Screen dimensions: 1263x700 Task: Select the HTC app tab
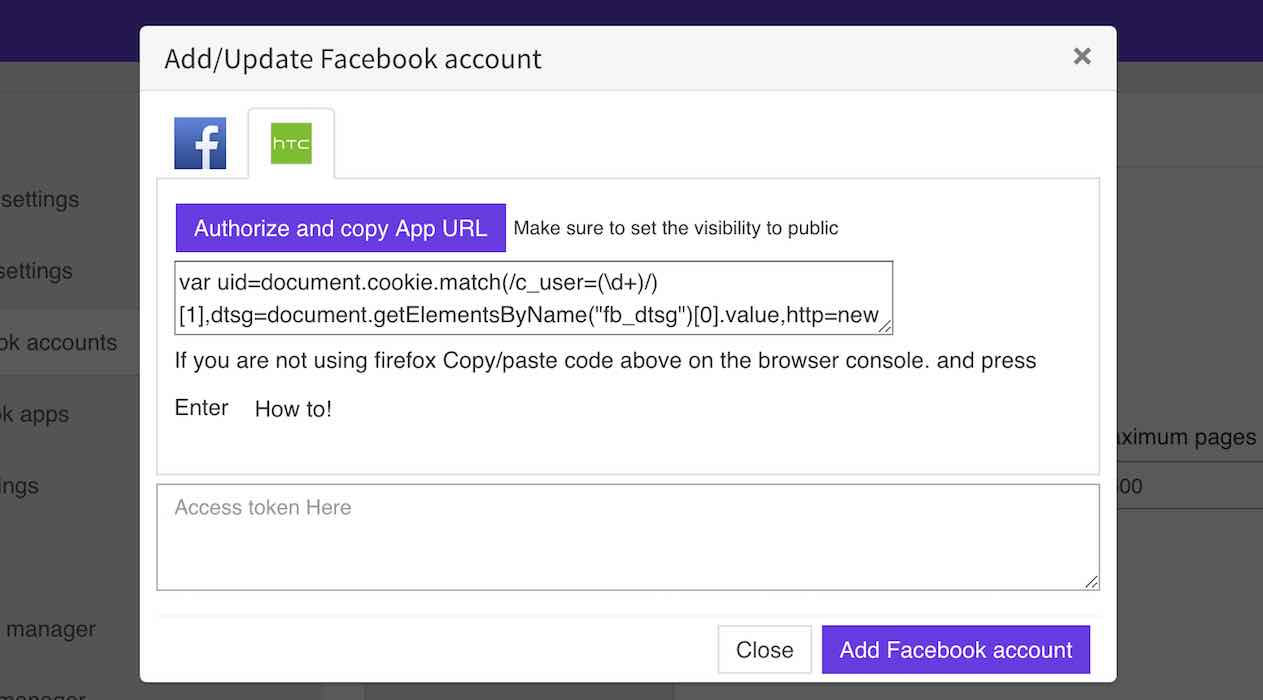(291, 144)
